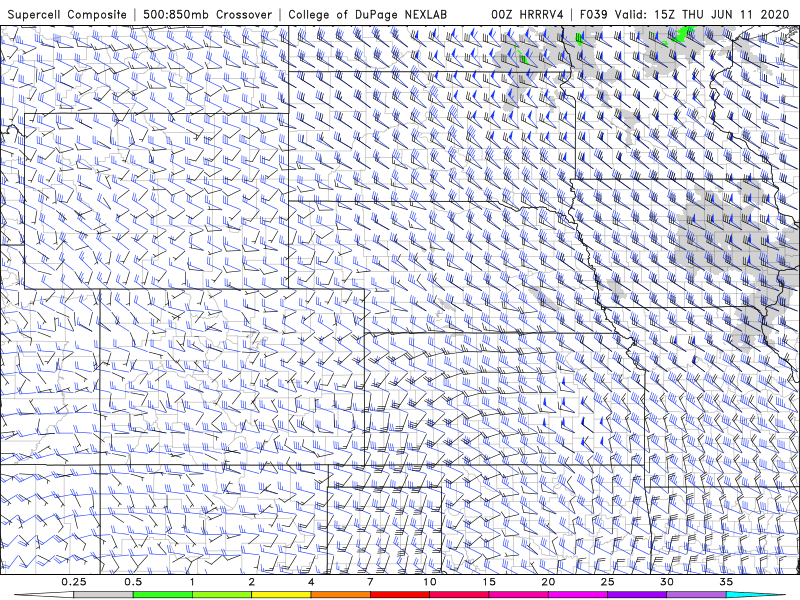Click the legend value 25
Image resolution: width=800 pixels, height=600 pixels.
607,582
